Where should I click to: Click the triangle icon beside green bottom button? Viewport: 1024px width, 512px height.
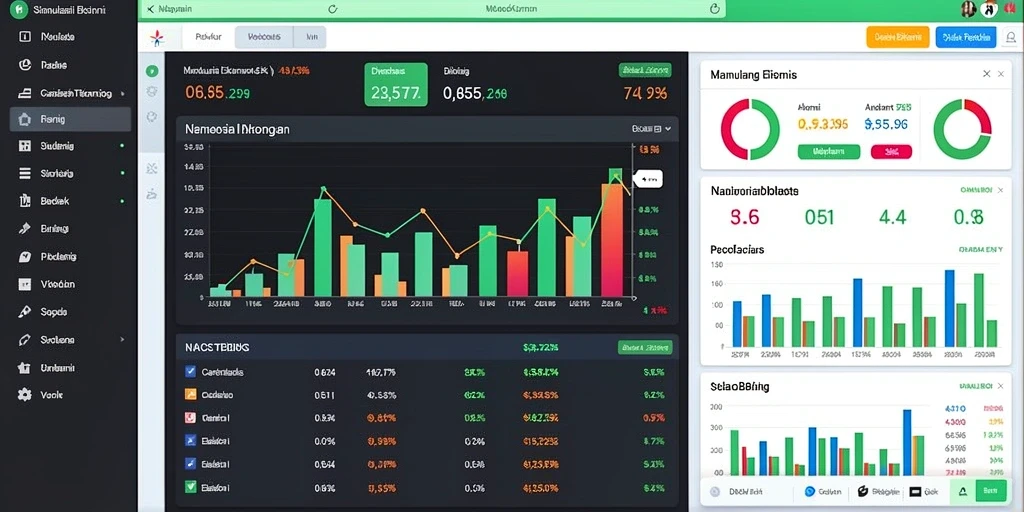(963, 491)
